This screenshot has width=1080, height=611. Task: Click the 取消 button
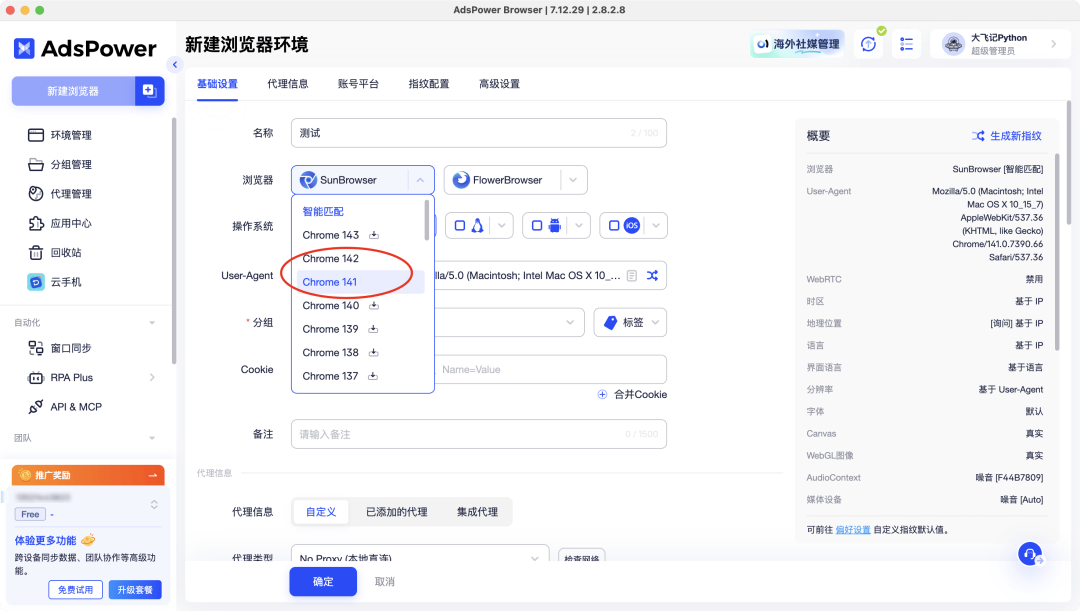pyautogui.click(x=384, y=582)
